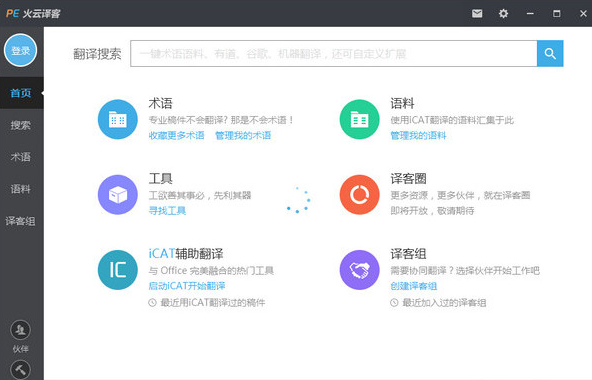Open the 收藏更多术语 link

tap(176, 135)
